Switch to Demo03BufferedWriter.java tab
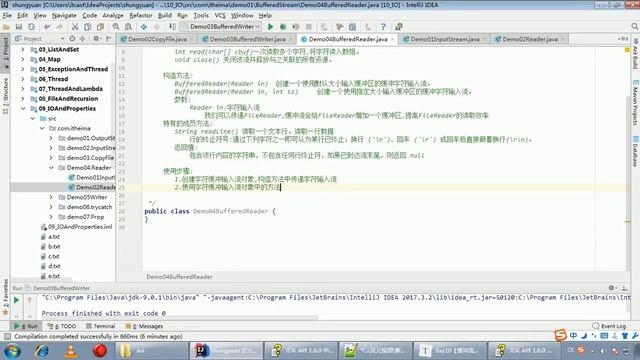 click(x=247, y=39)
